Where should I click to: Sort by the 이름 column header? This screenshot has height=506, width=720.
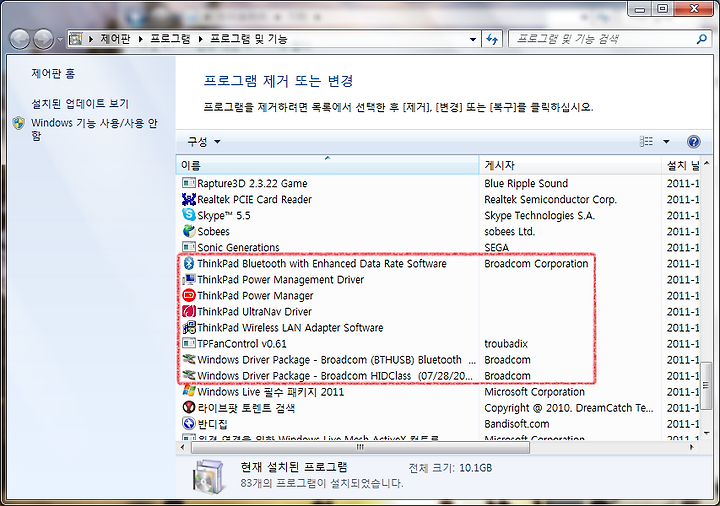click(x=327, y=165)
